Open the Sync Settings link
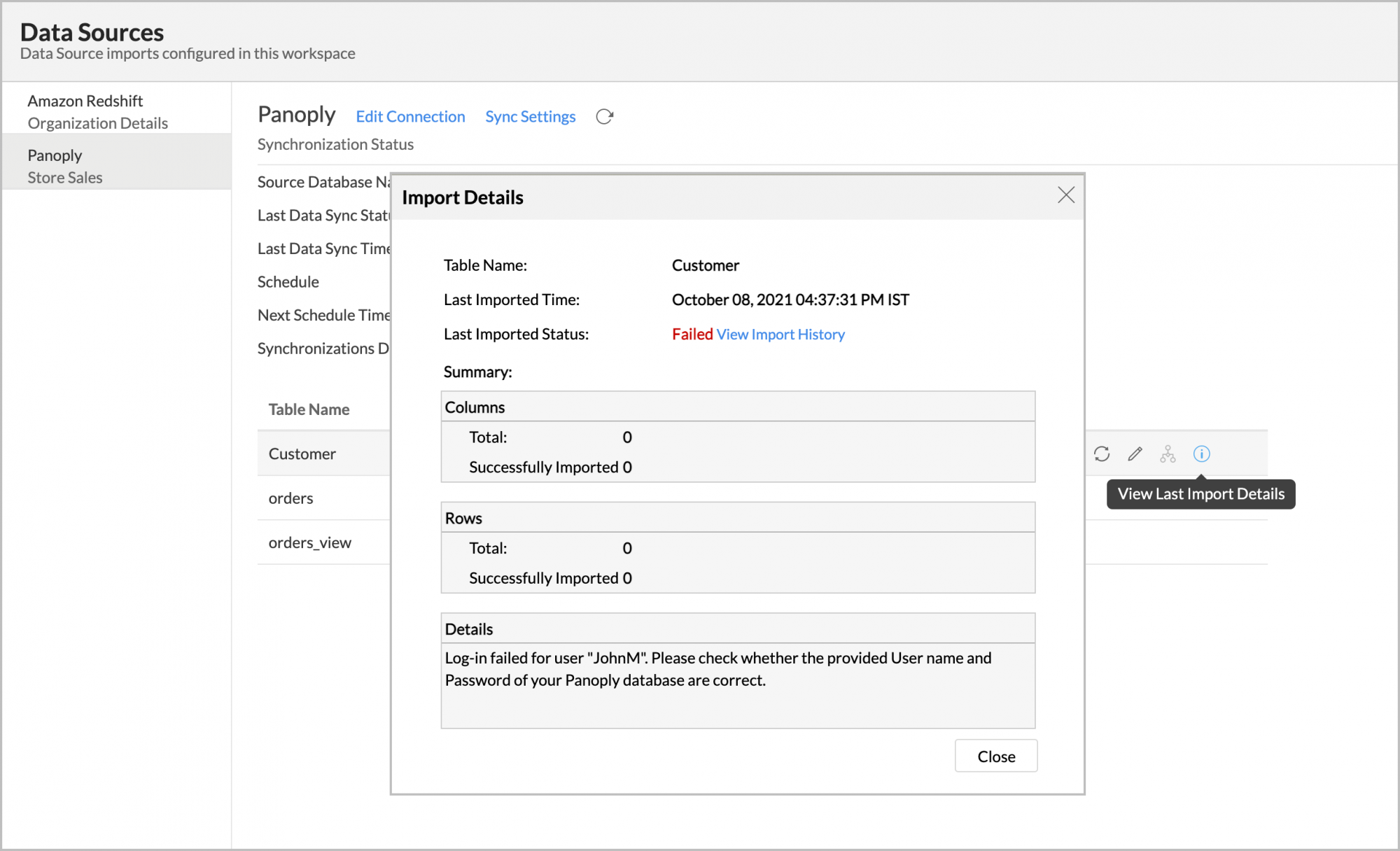This screenshot has width=1400, height=851. pyautogui.click(x=531, y=117)
